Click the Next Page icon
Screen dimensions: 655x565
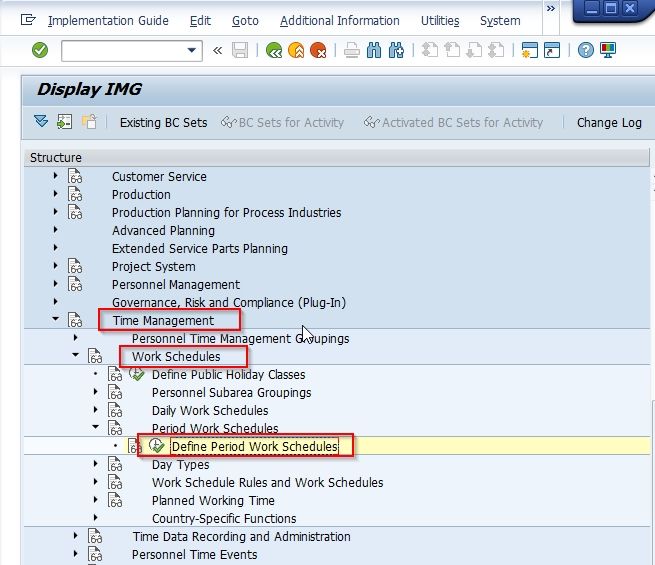click(474, 51)
